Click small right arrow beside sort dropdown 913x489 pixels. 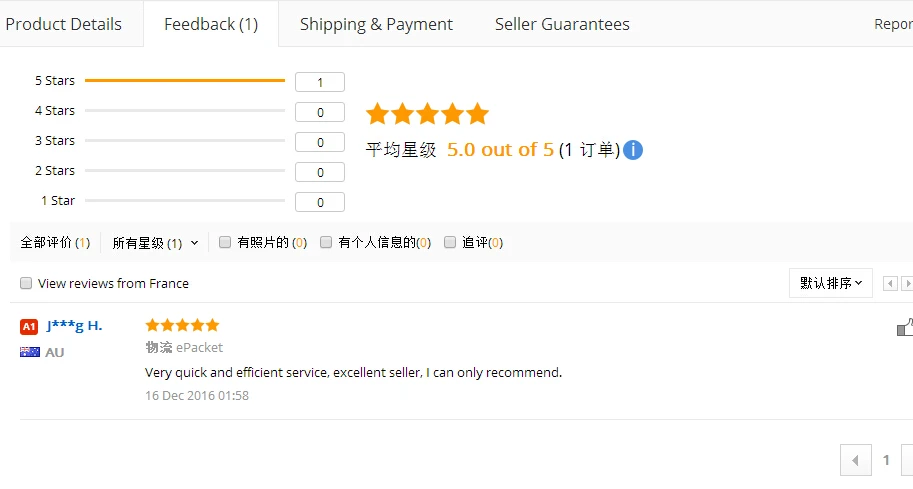[907, 284]
